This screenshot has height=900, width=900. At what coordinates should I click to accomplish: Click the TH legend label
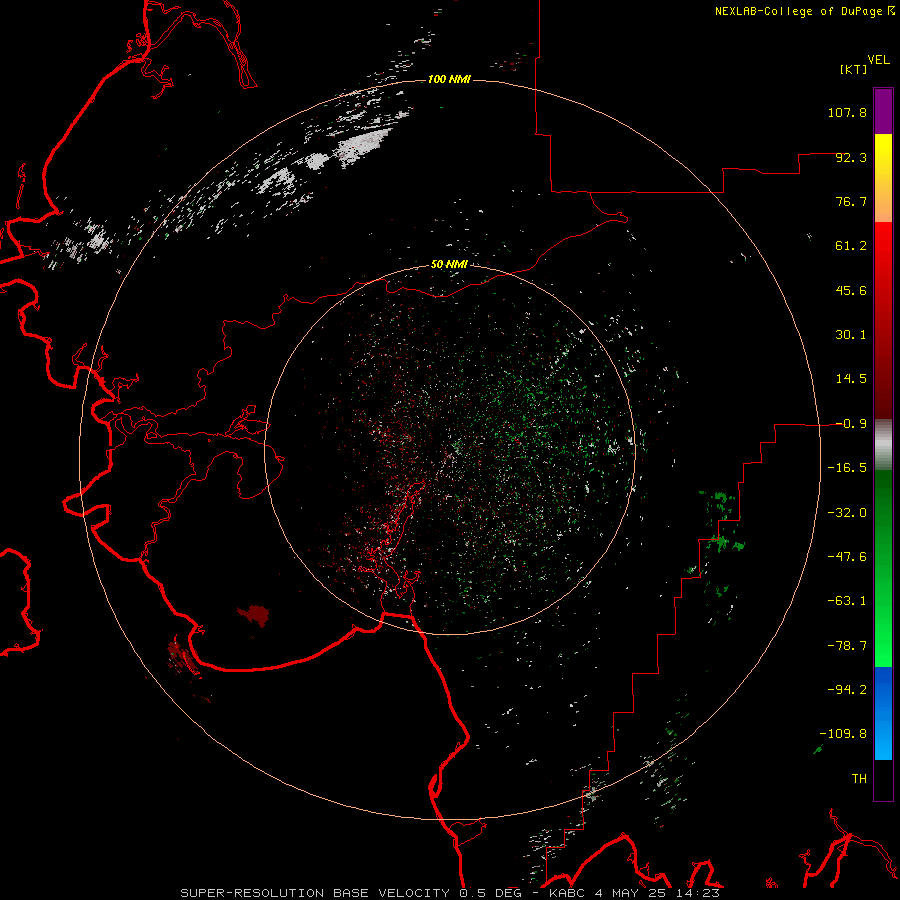tap(859, 778)
